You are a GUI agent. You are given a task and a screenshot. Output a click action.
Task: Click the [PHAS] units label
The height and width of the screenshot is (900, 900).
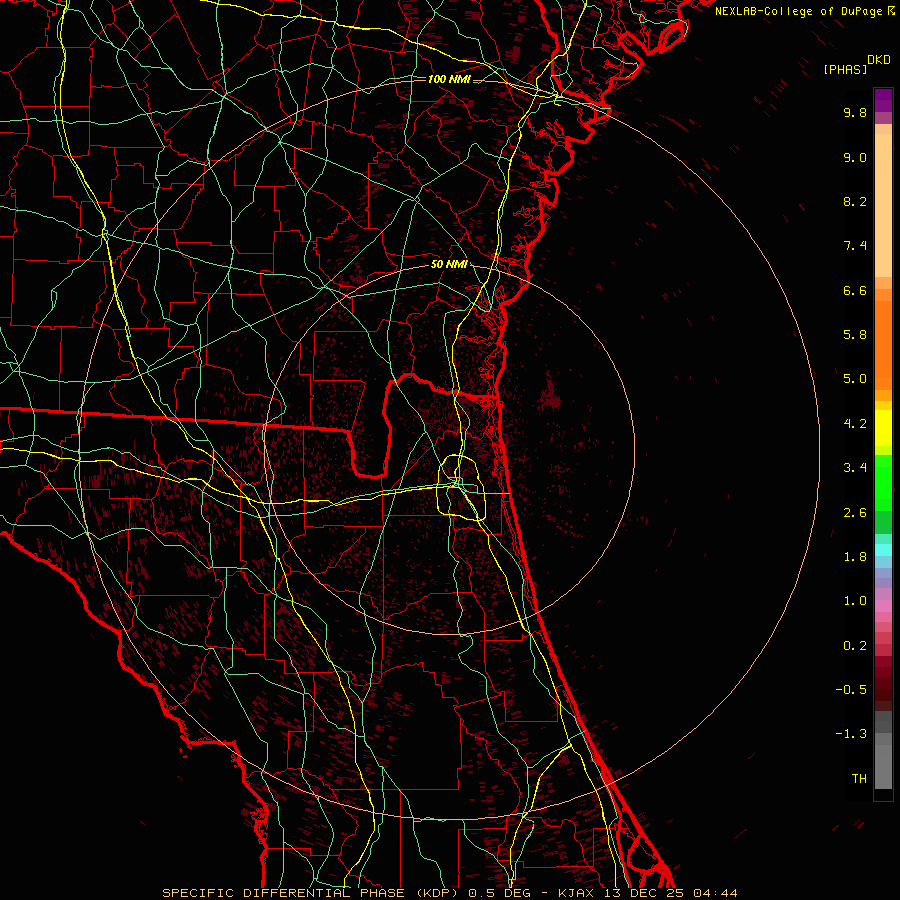click(x=845, y=68)
